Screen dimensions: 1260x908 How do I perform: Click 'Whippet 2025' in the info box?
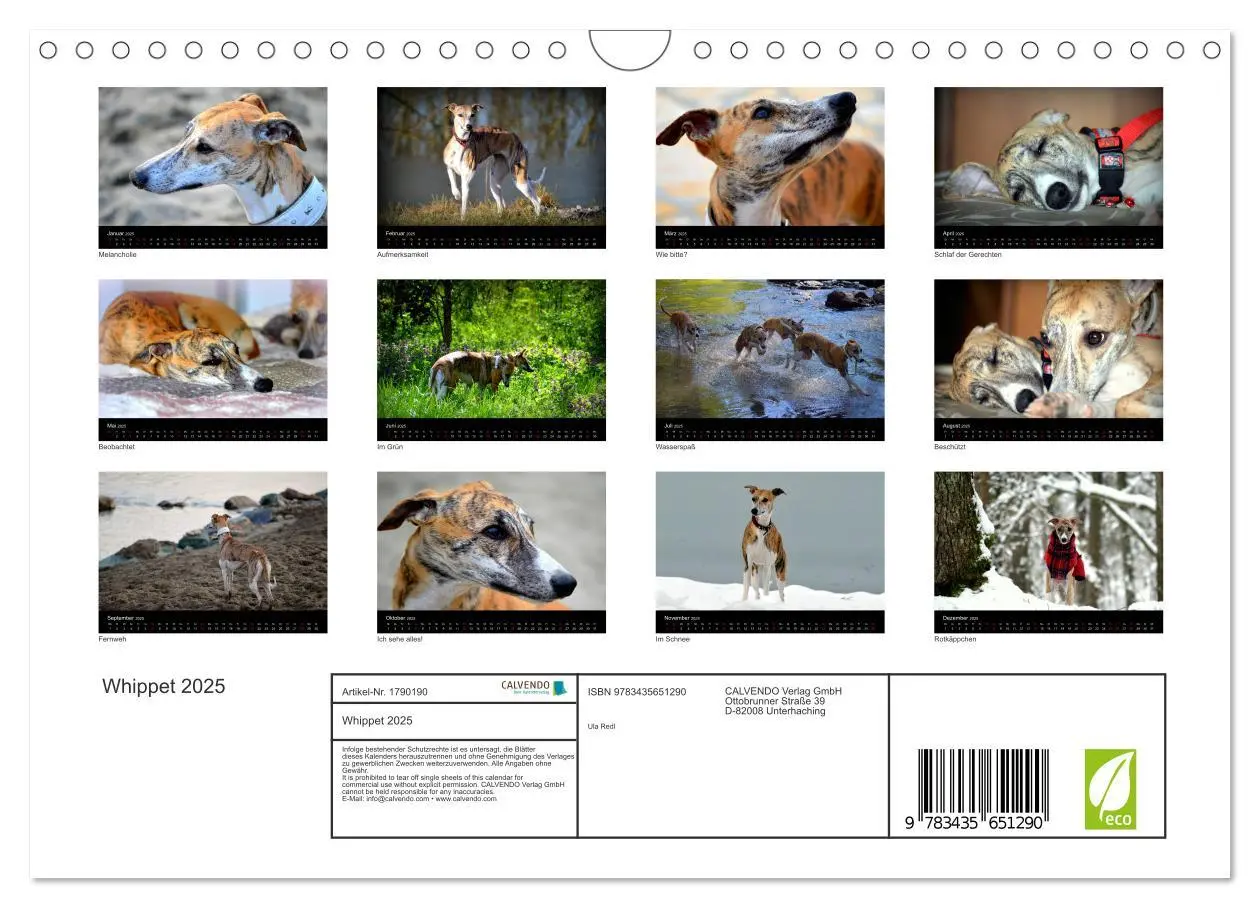tap(377, 721)
